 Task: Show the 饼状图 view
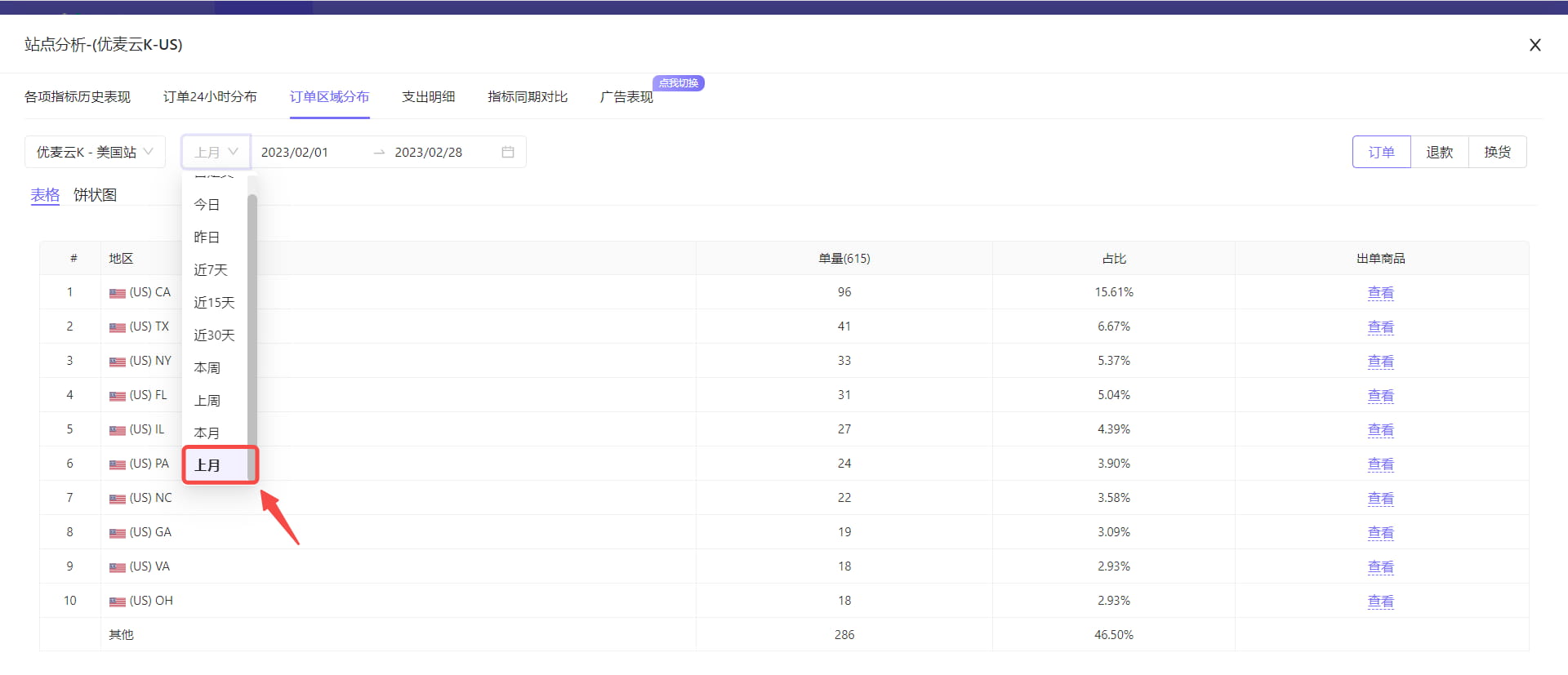pyautogui.click(x=95, y=195)
